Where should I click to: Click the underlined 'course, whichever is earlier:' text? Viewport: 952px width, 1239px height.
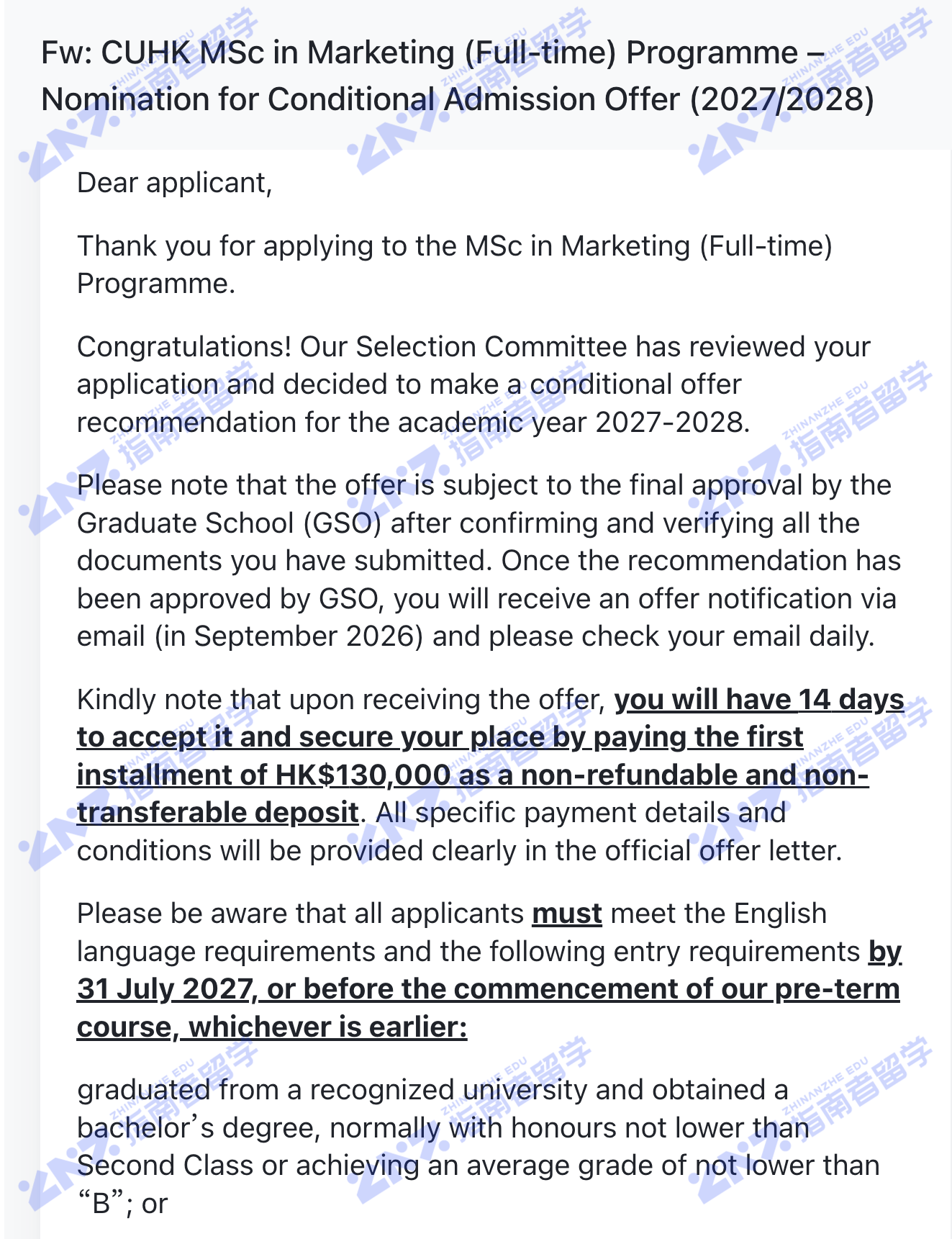click(x=272, y=1027)
